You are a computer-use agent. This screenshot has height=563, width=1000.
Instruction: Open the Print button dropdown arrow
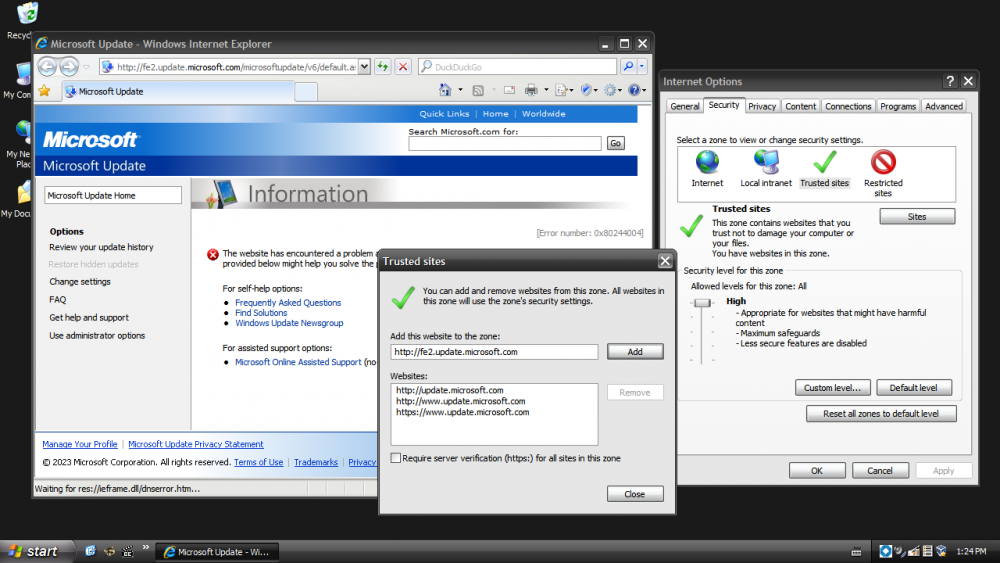point(546,91)
